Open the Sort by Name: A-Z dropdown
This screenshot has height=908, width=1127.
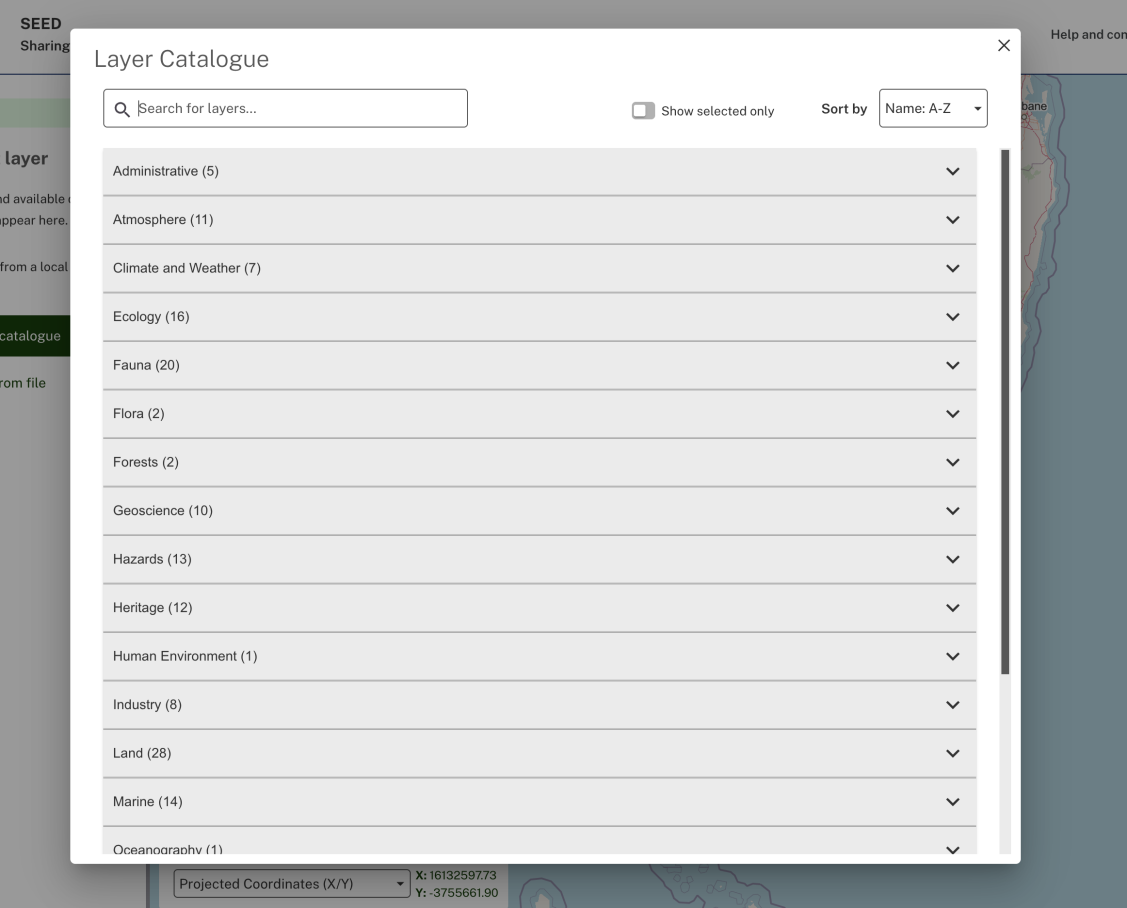(x=933, y=109)
